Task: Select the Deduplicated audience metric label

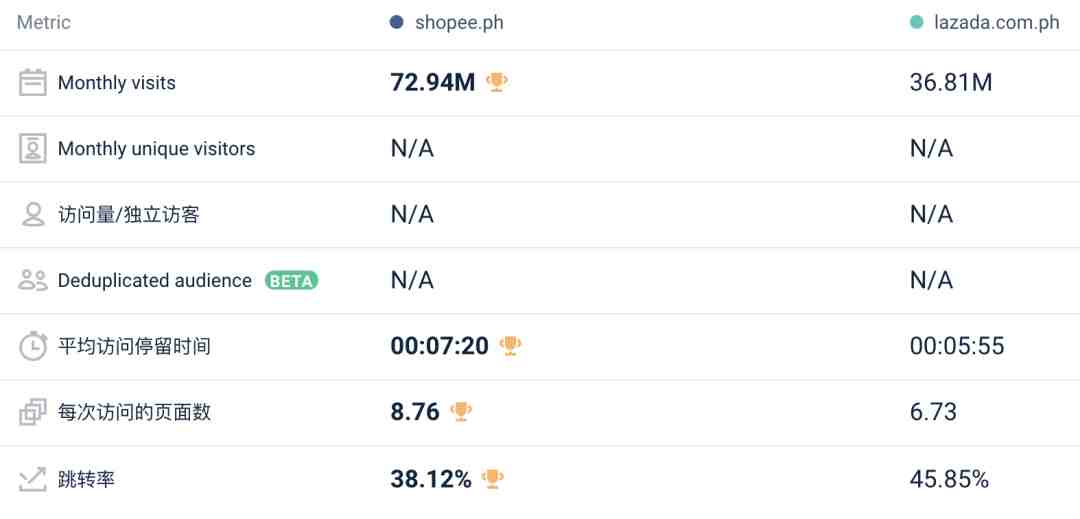Action: pyautogui.click(x=154, y=281)
